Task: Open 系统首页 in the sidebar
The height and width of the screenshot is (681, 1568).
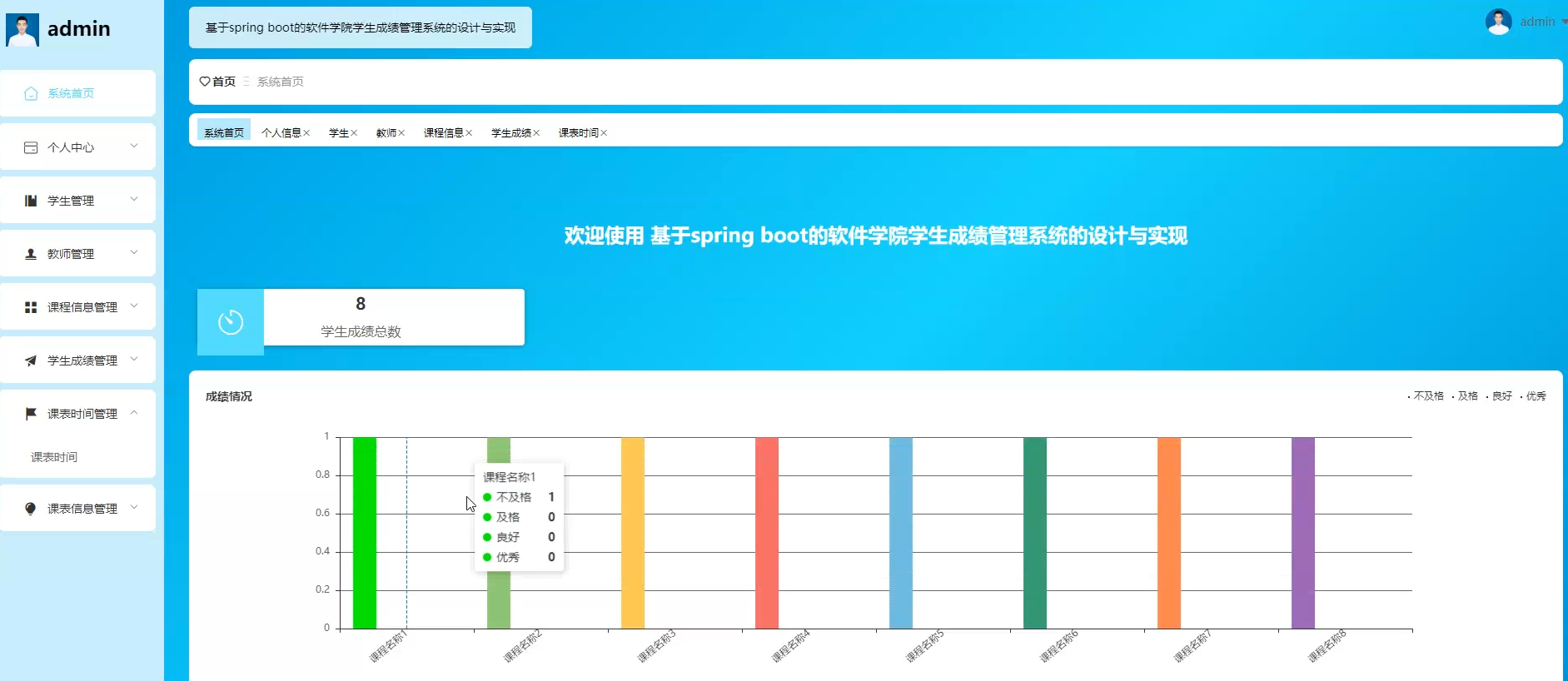Action: point(77,93)
